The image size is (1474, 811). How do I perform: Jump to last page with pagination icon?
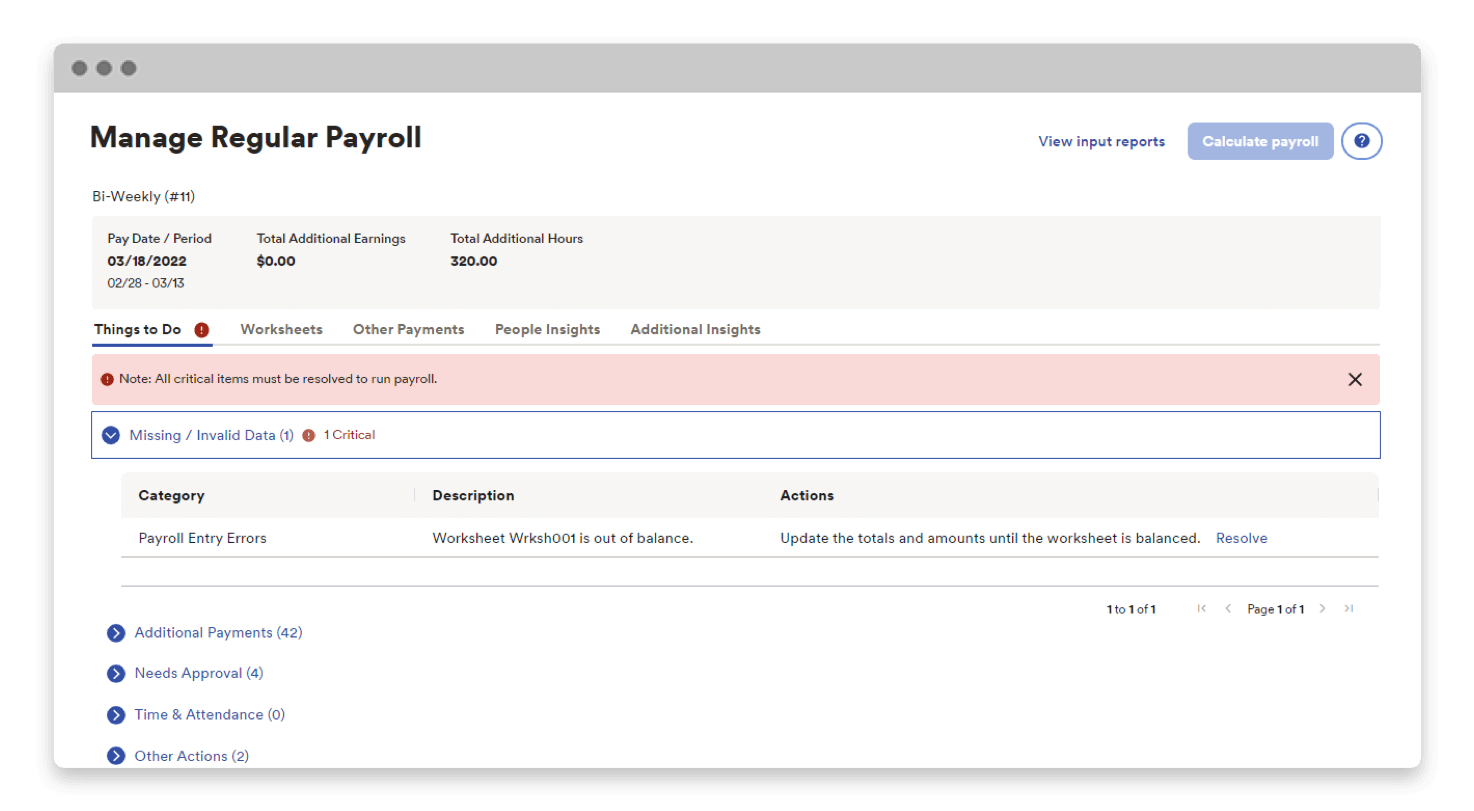click(1350, 608)
